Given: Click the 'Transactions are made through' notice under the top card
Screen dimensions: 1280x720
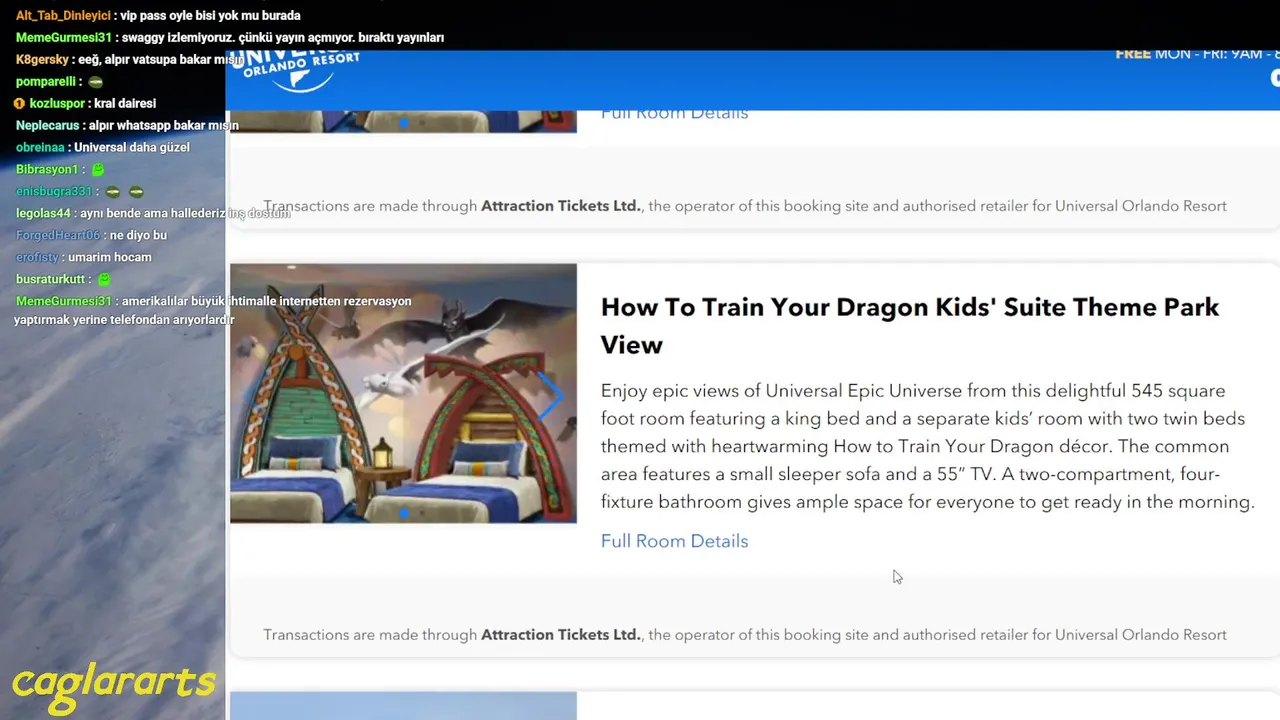Looking at the screenshot, I should point(745,206).
